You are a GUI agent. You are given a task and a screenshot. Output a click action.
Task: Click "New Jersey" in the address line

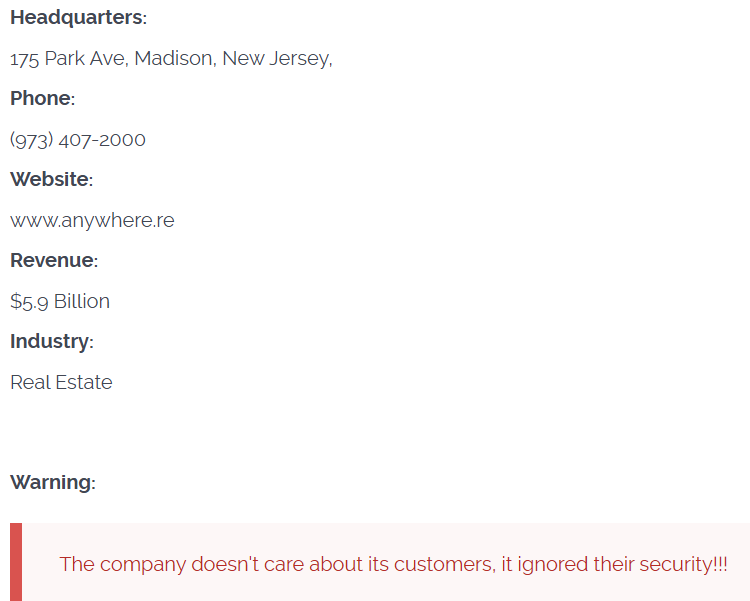click(x=276, y=59)
